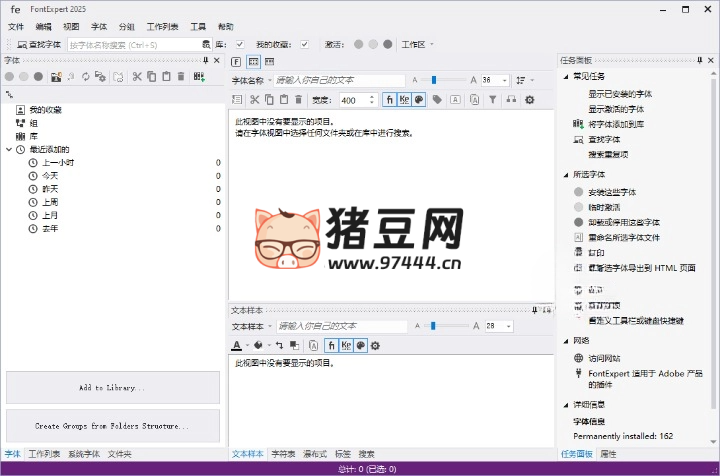Click 'Create Groups from Folders Structure...' button
This screenshot has height=476, width=720.
[x=113, y=426]
